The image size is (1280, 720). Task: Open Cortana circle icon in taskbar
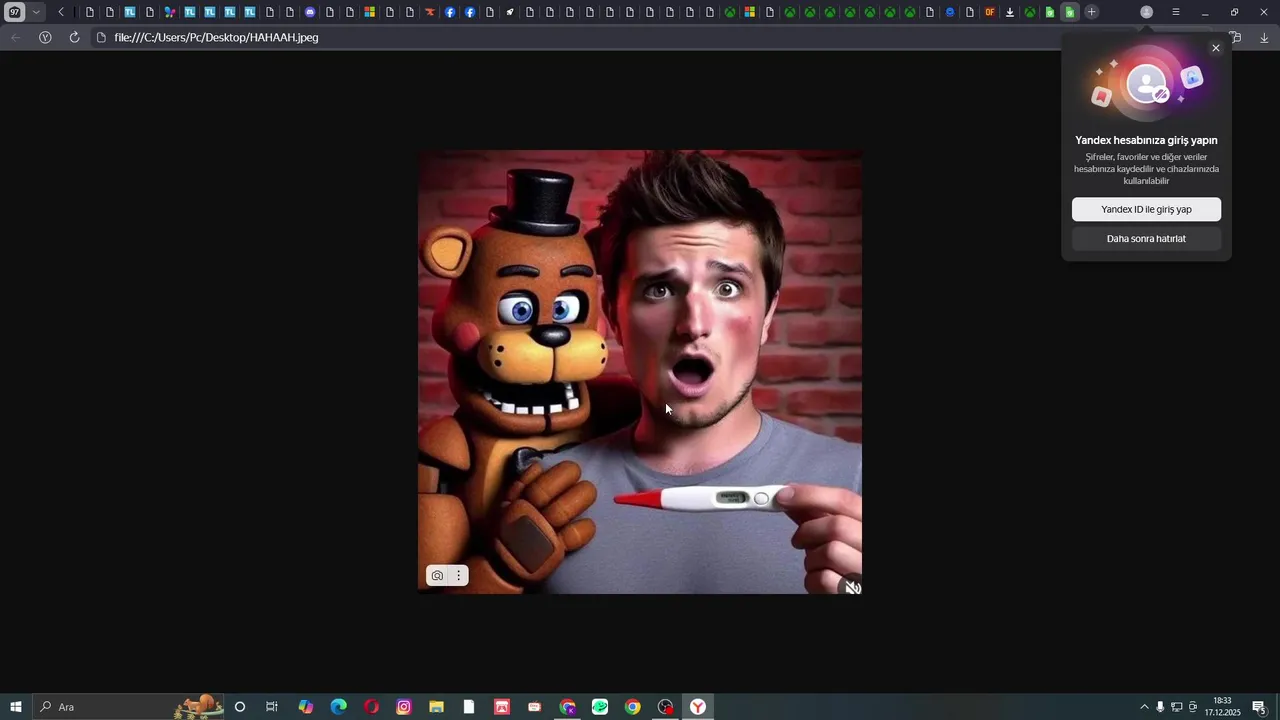click(240, 707)
